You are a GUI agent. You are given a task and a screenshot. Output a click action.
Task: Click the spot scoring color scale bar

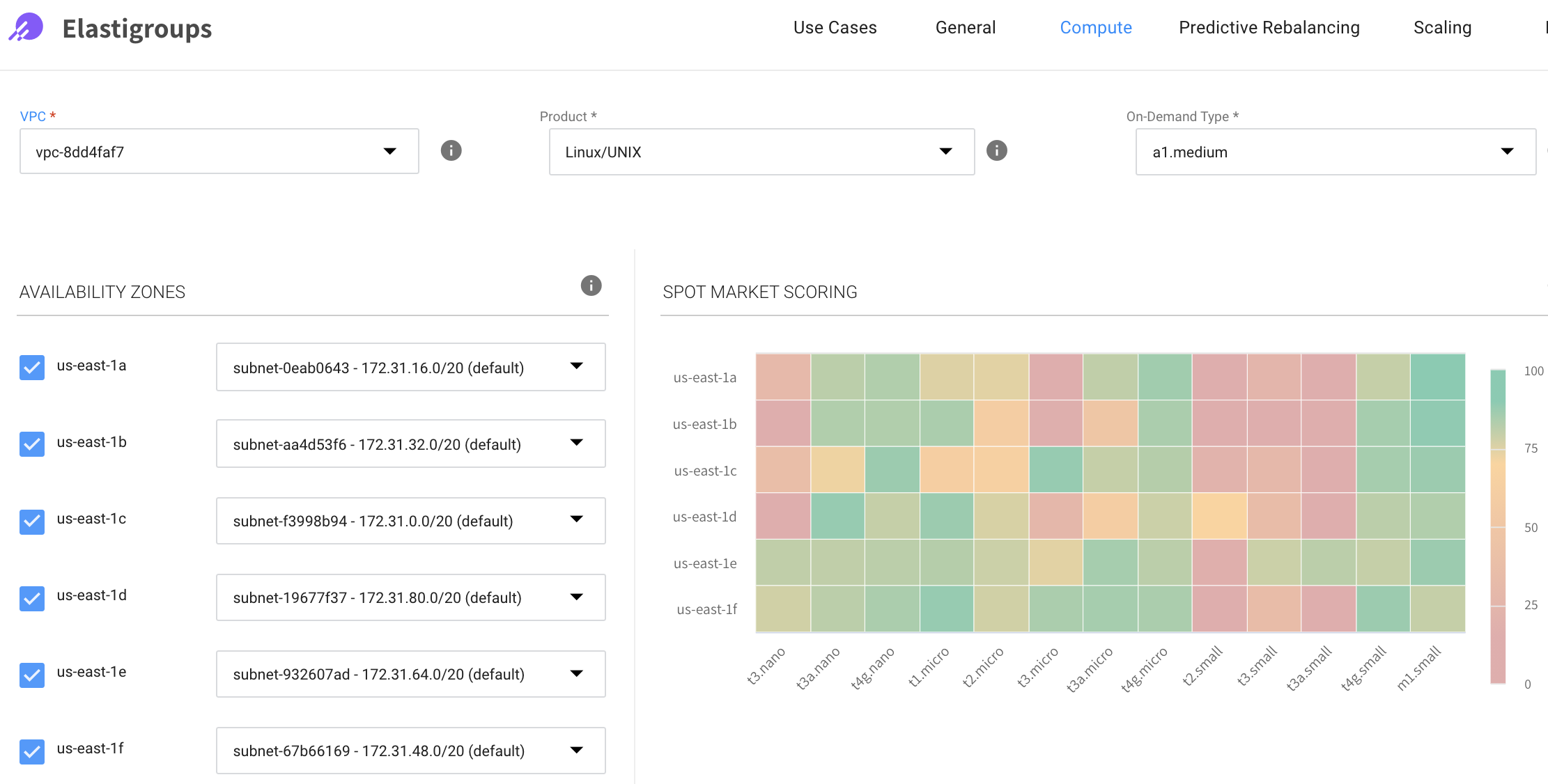coord(1497,526)
